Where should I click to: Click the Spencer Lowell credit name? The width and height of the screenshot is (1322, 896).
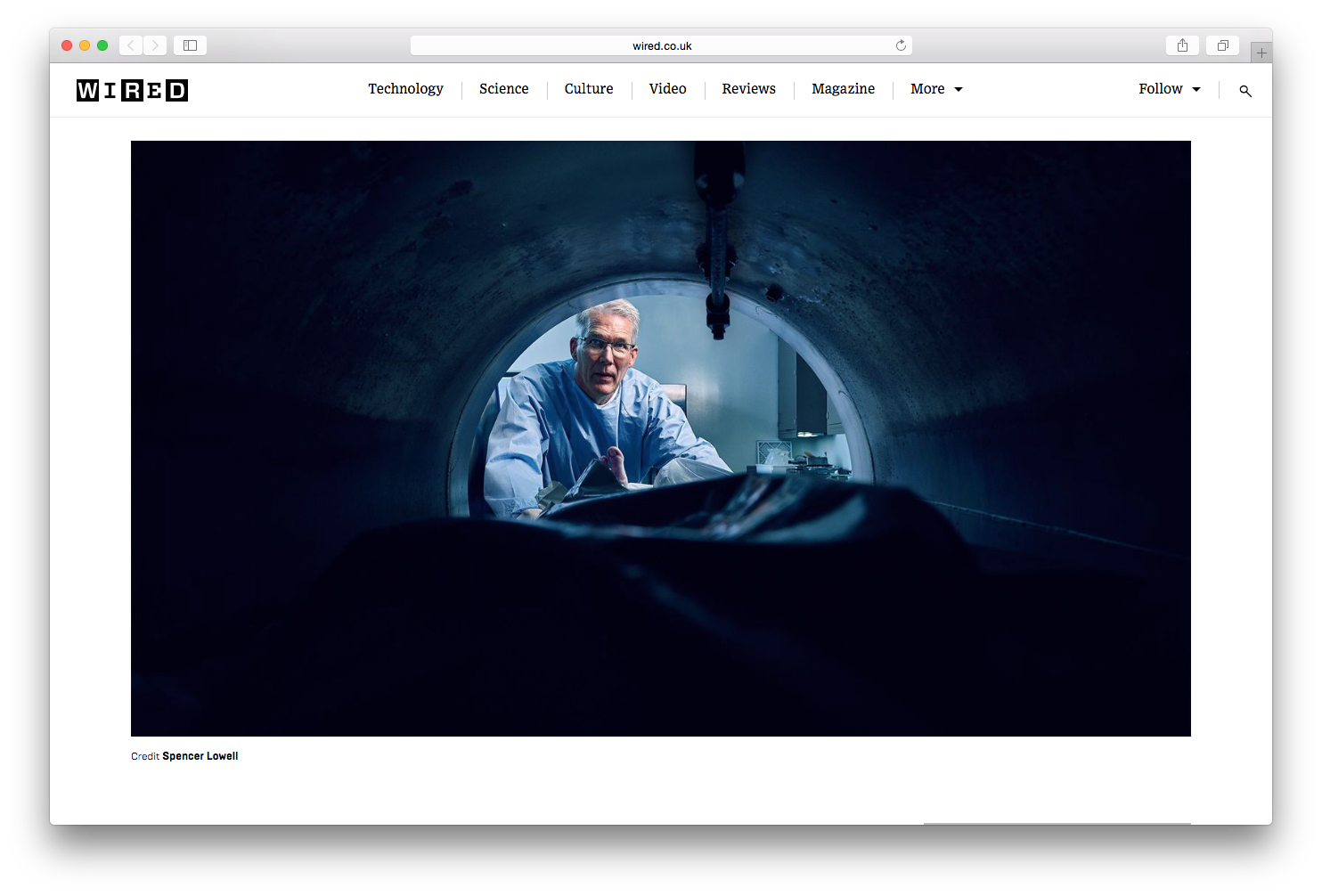200,756
